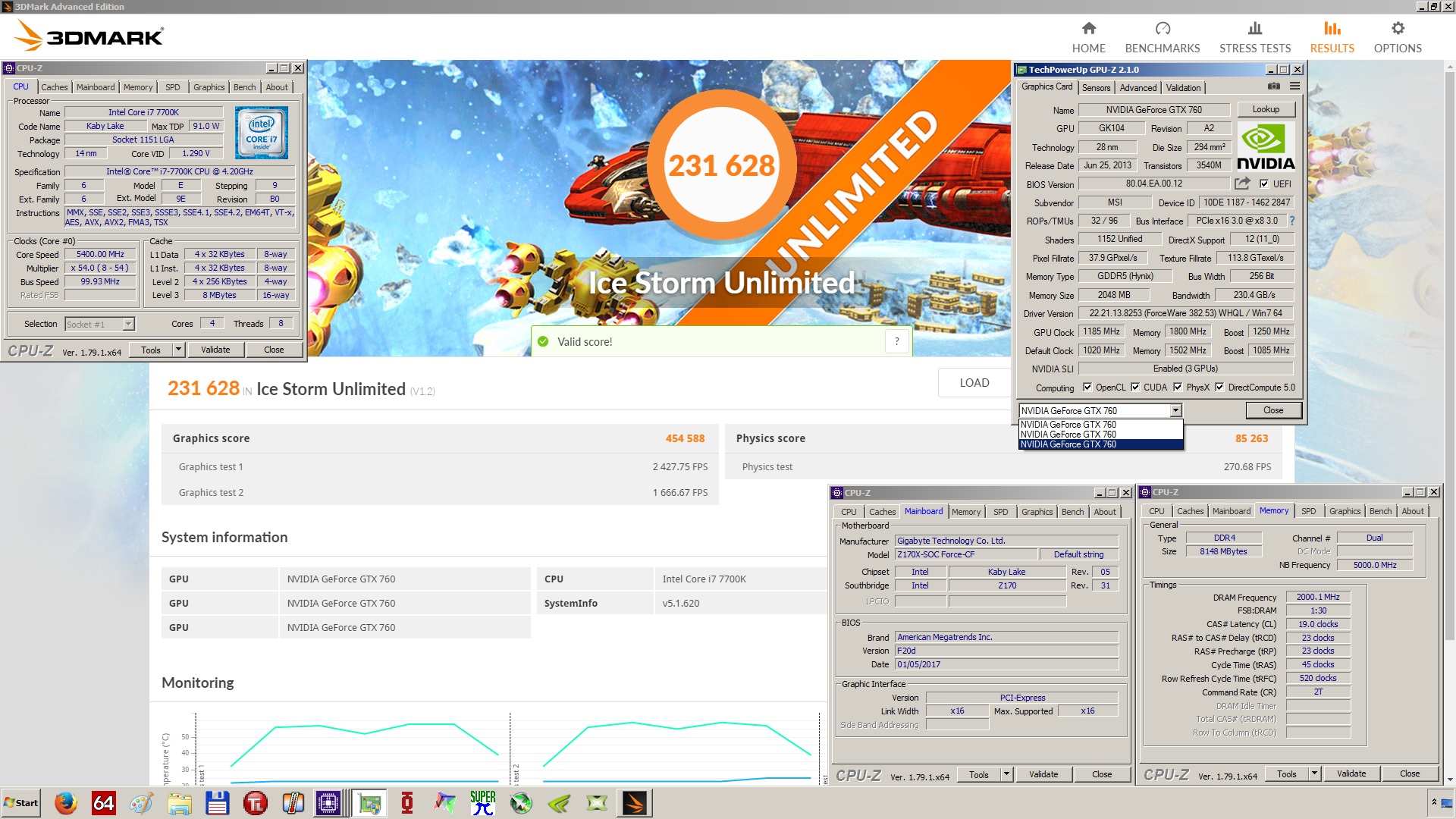Expand Tools dropdown arrow in top-left CPU-Z
The width and height of the screenshot is (1456, 819).
click(x=178, y=350)
